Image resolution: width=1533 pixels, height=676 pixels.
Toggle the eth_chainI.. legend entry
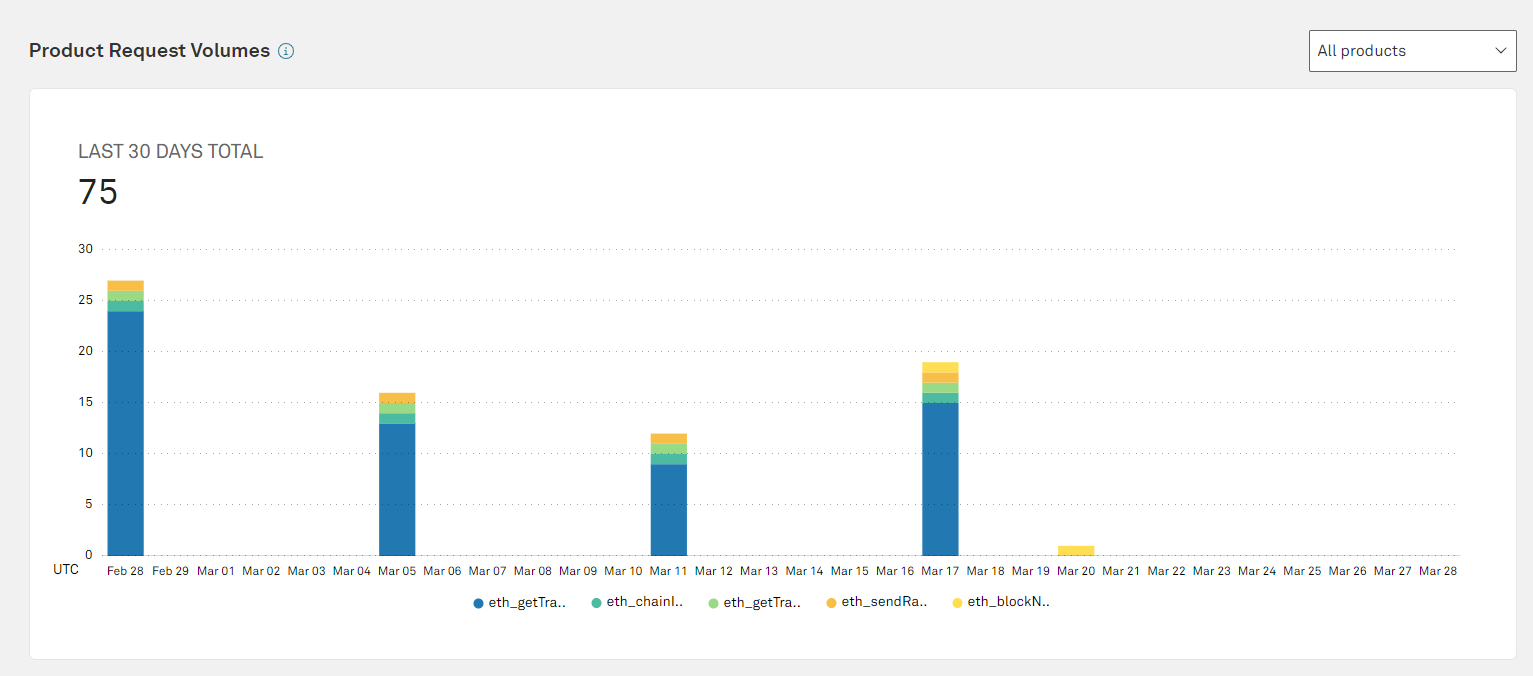pos(637,602)
